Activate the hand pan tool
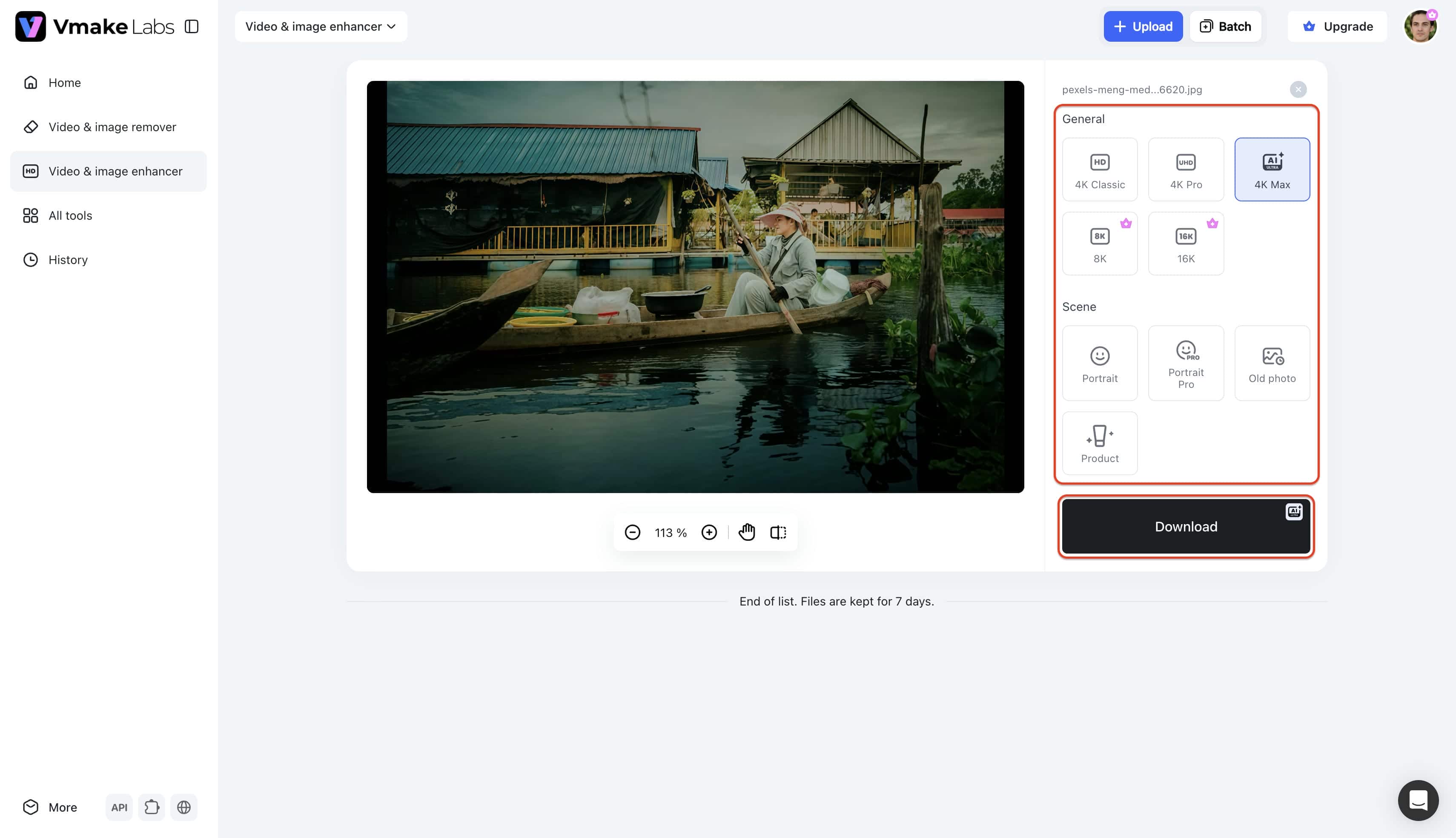The width and height of the screenshot is (1456, 838). pos(747,532)
